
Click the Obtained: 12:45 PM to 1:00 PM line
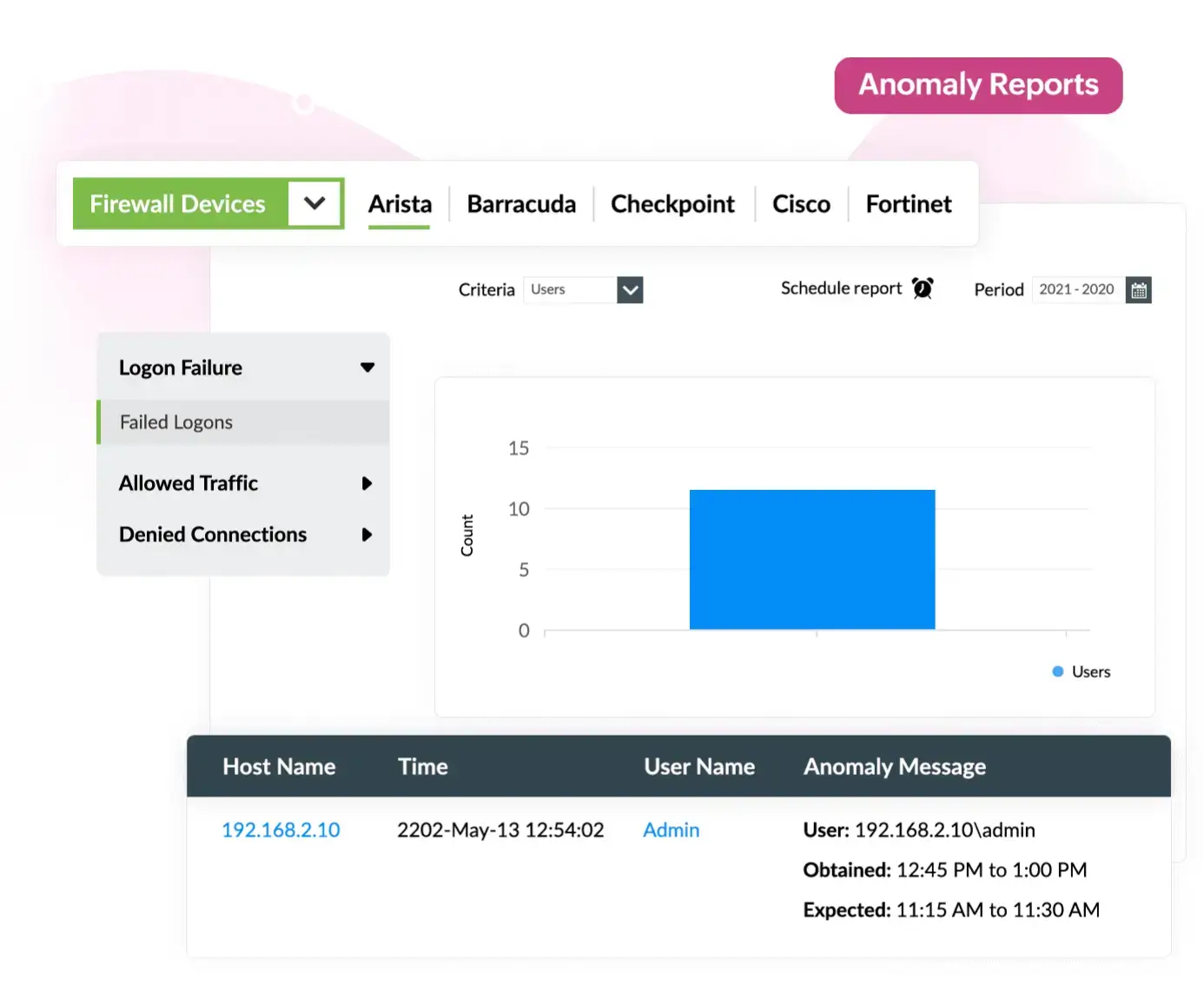tap(945, 870)
